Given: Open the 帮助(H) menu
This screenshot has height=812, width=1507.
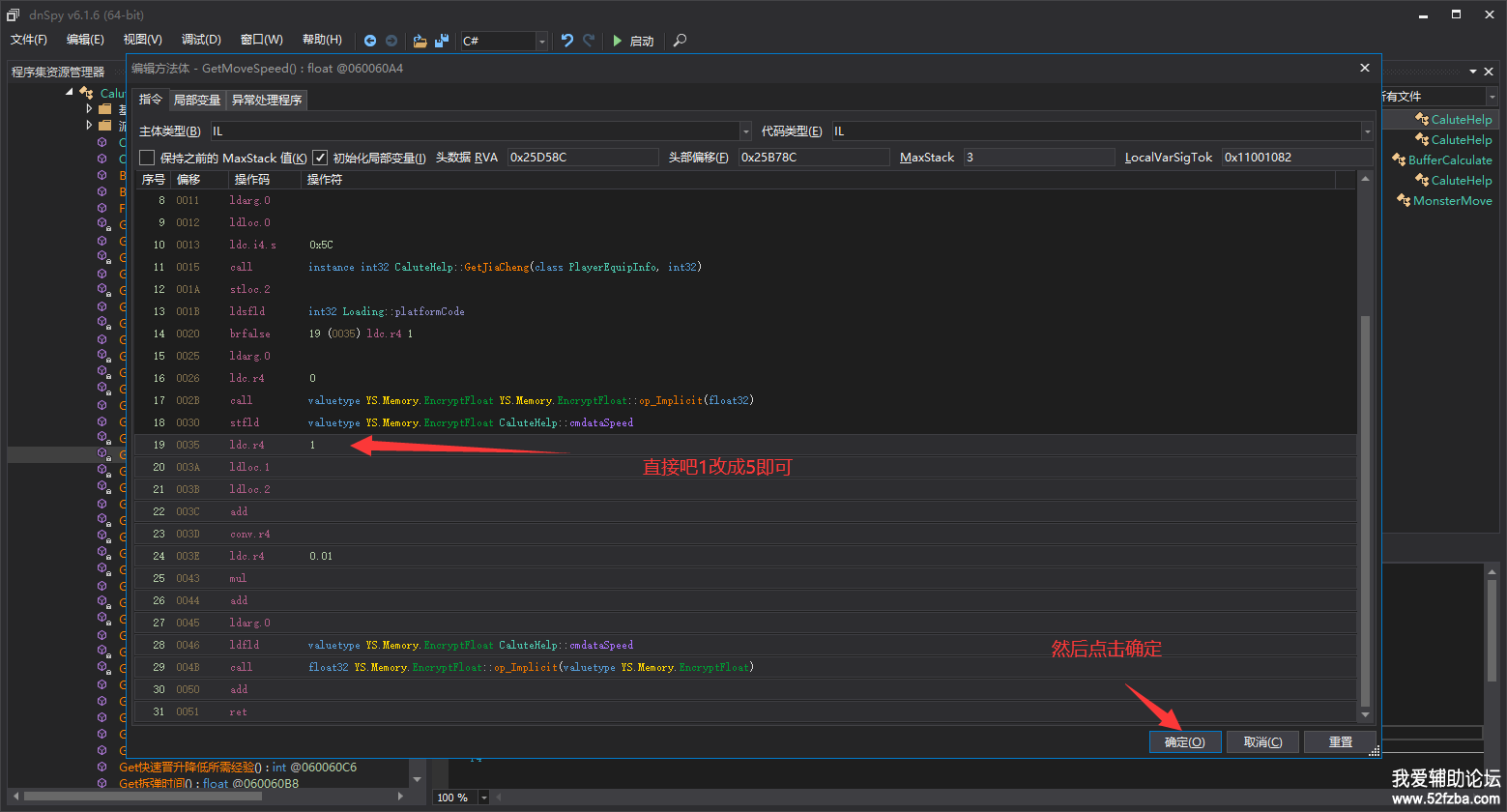Looking at the screenshot, I should [x=322, y=40].
